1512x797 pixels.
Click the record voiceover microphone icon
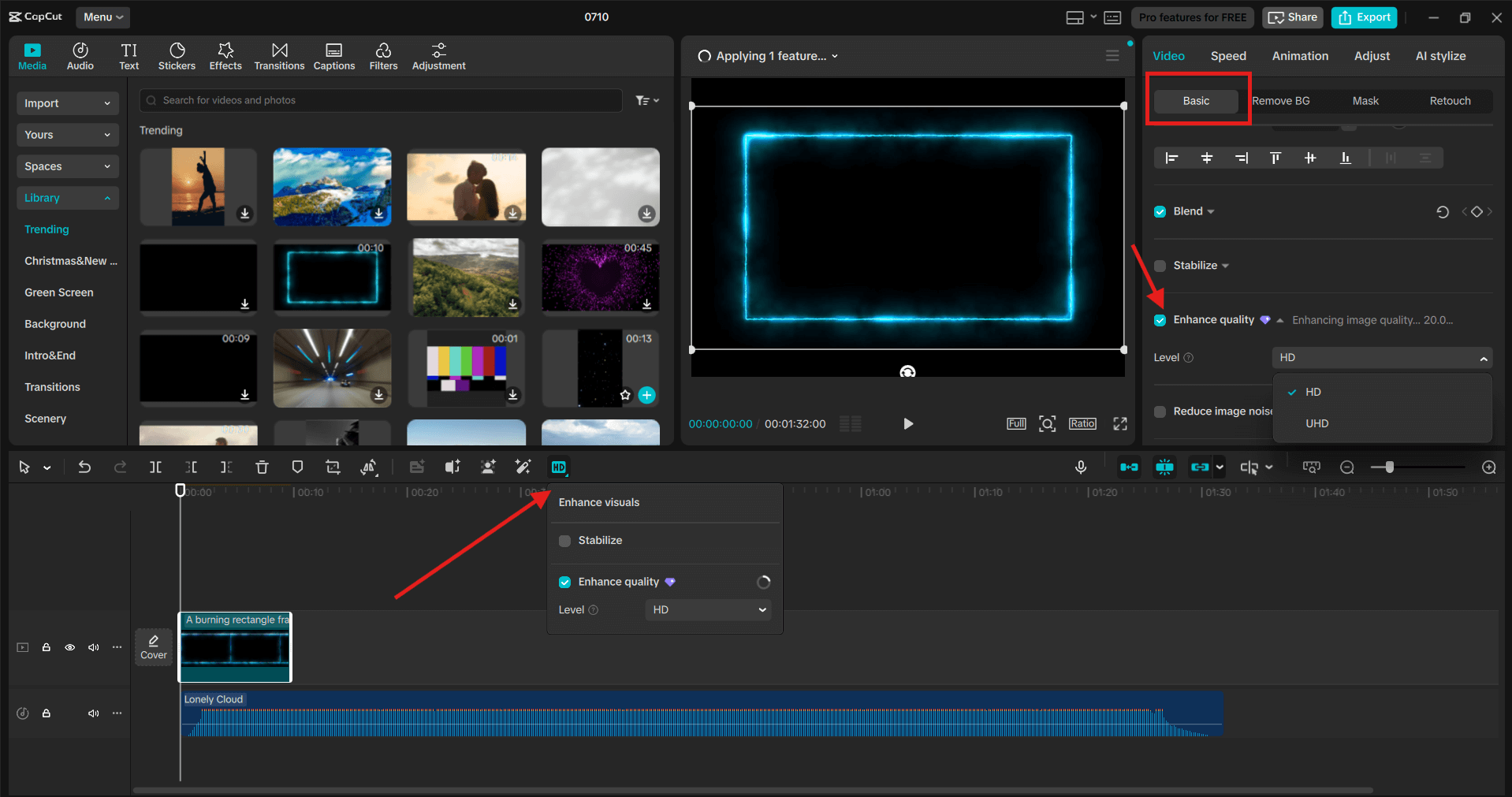(x=1081, y=467)
